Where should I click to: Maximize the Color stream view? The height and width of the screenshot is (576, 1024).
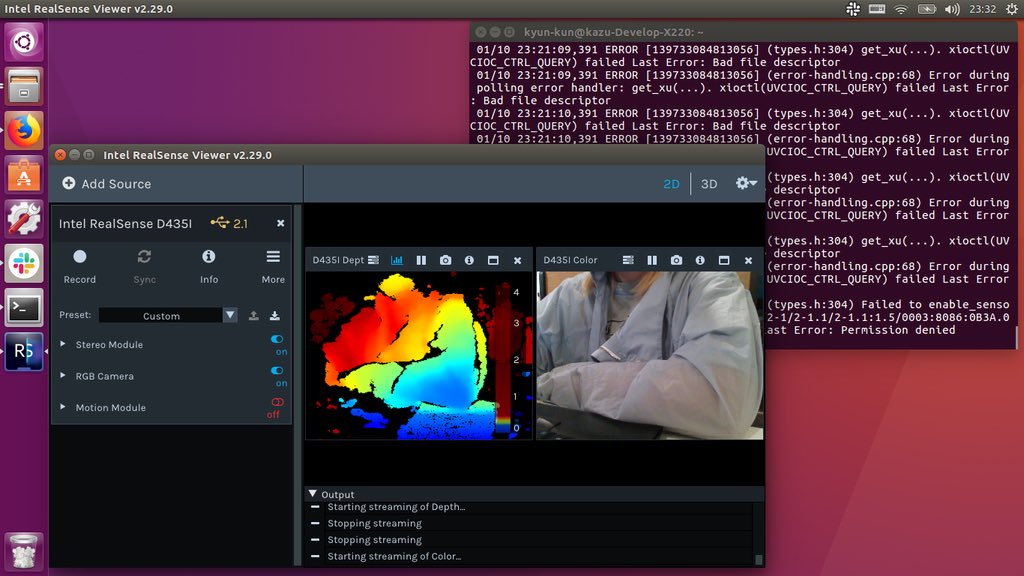(x=724, y=260)
